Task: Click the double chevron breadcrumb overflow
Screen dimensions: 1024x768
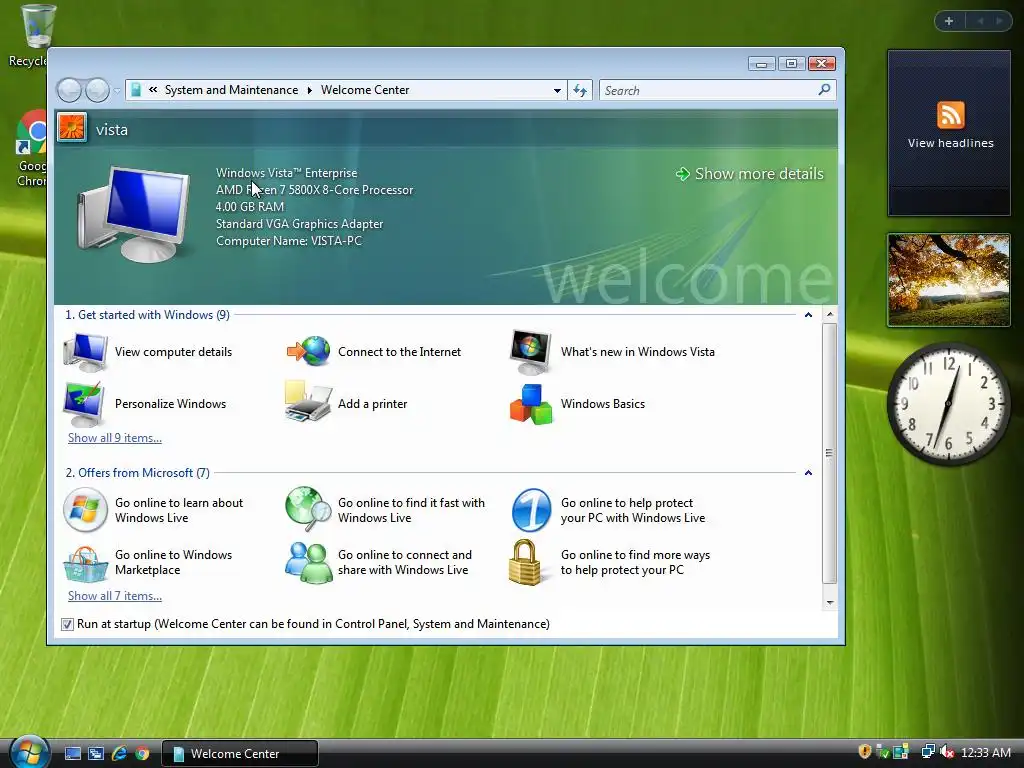Action: (153, 90)
